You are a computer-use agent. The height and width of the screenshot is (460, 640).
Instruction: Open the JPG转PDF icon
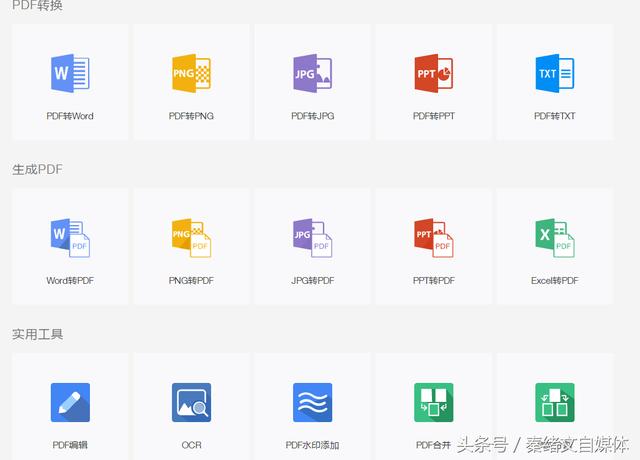point(313,238)
